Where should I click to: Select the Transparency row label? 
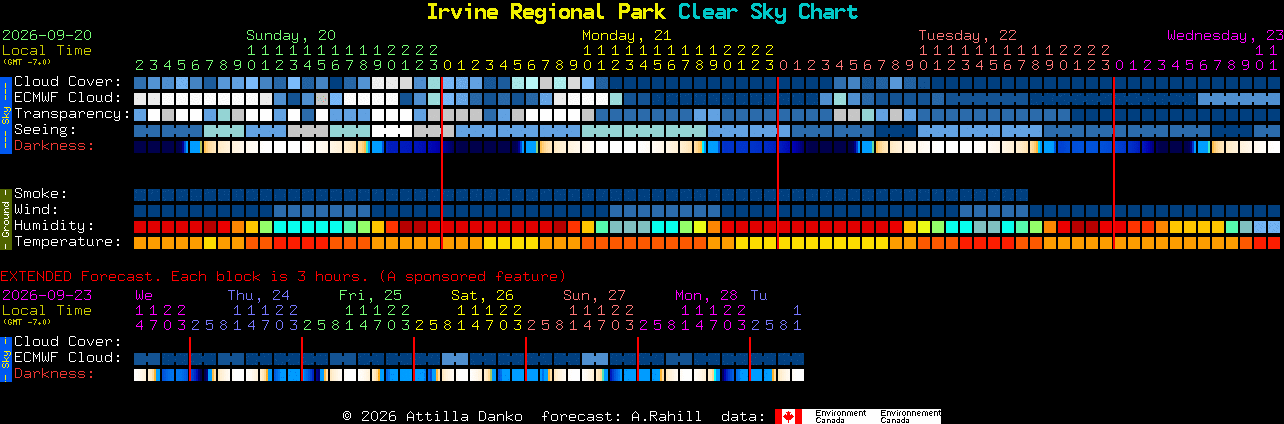(72, 113)
